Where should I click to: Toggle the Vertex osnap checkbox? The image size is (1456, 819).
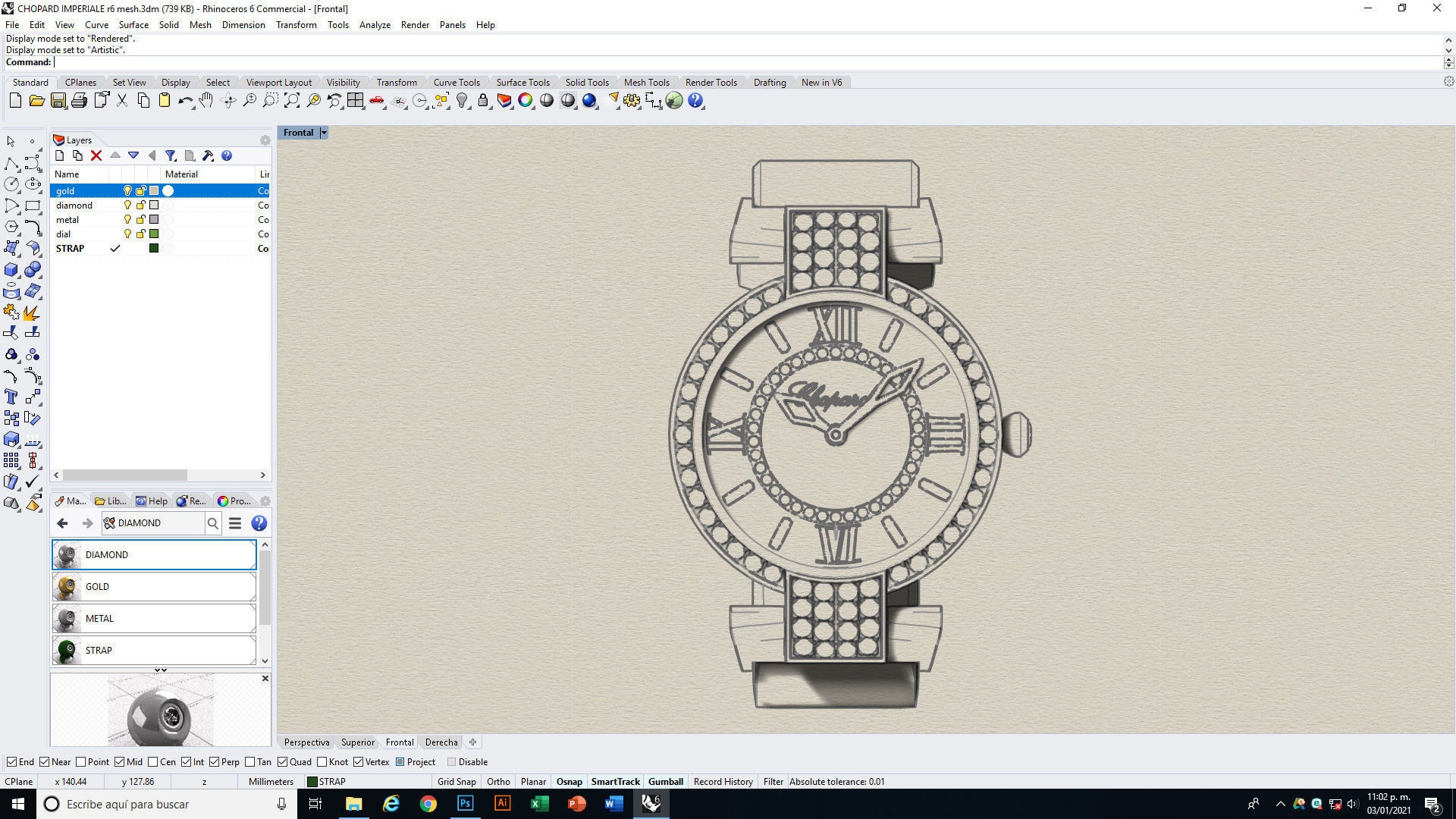[358, 762]
